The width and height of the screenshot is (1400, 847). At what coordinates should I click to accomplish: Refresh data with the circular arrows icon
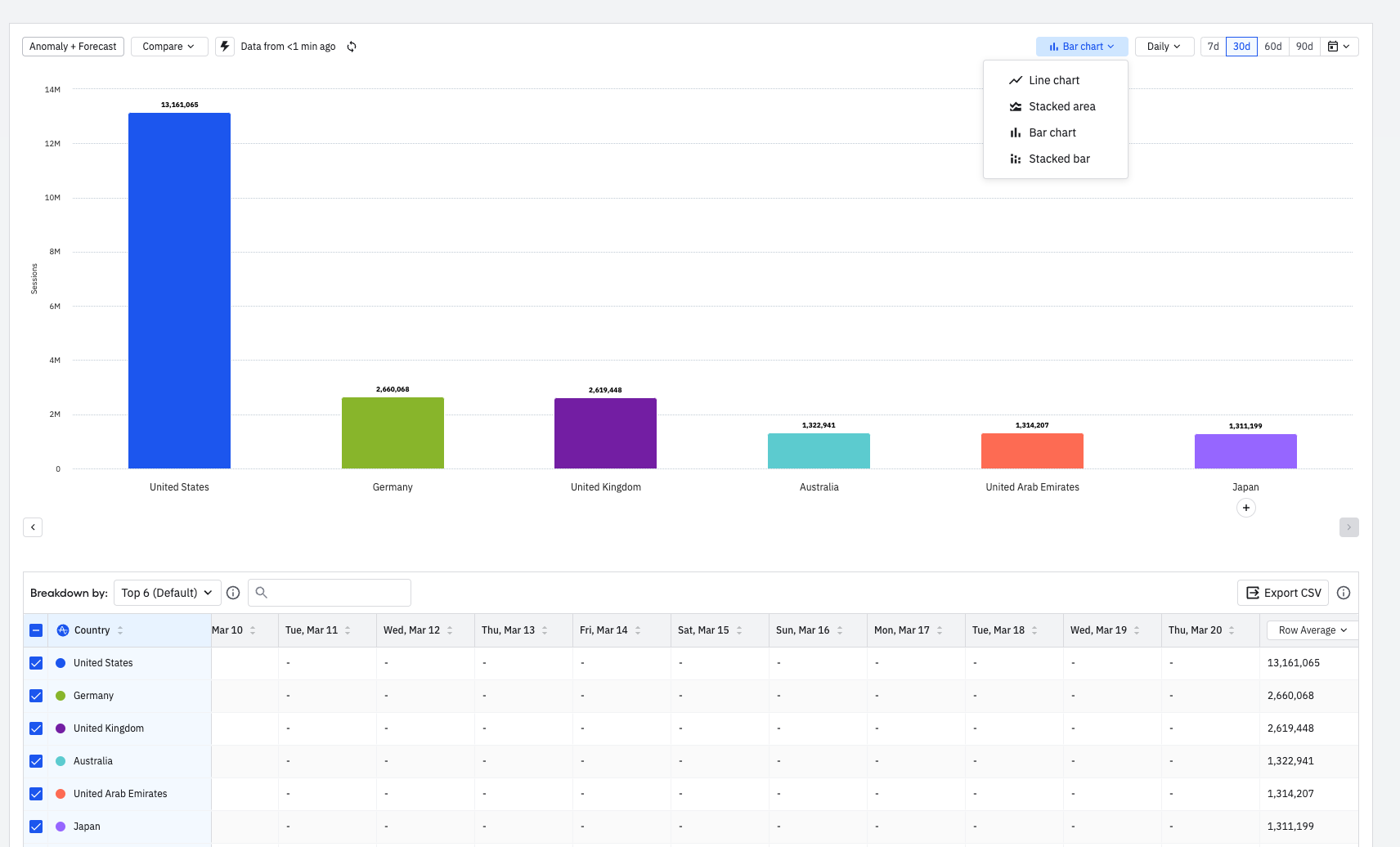tap(352, 47)
